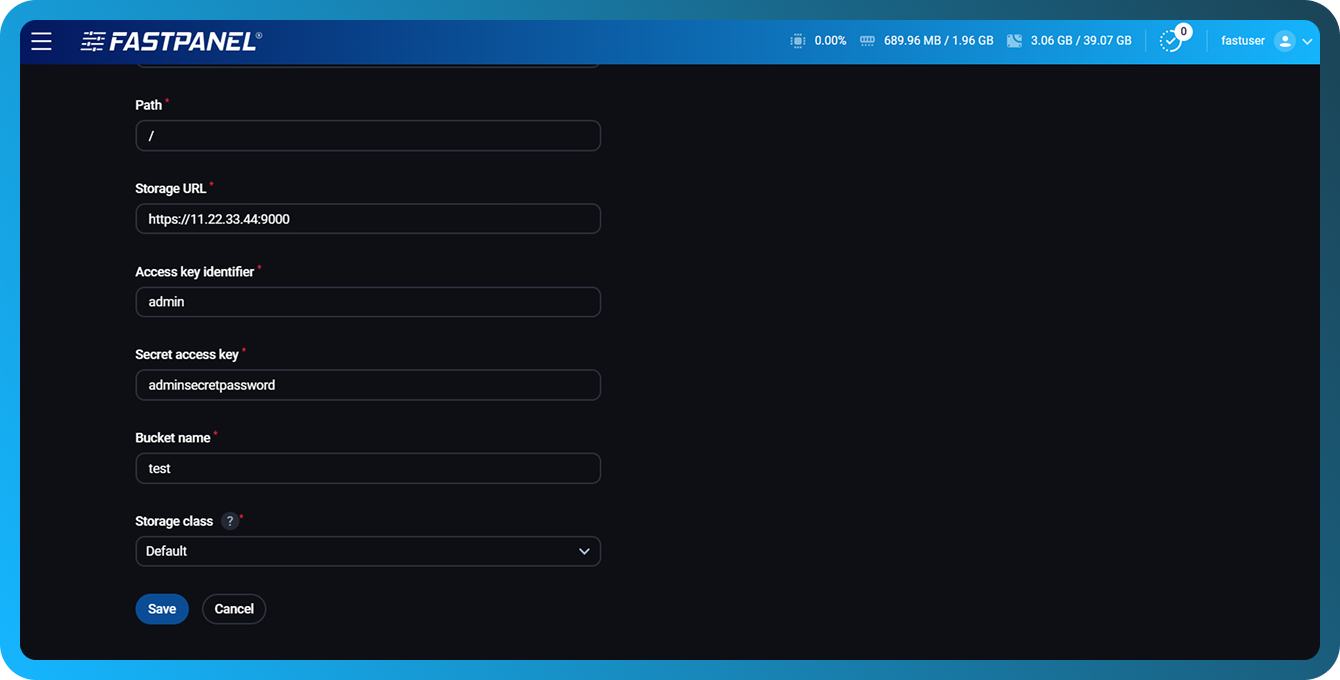The image size is (1340, 680).
Task: Open the Storage class dropdown
Action: click(368, 551)
